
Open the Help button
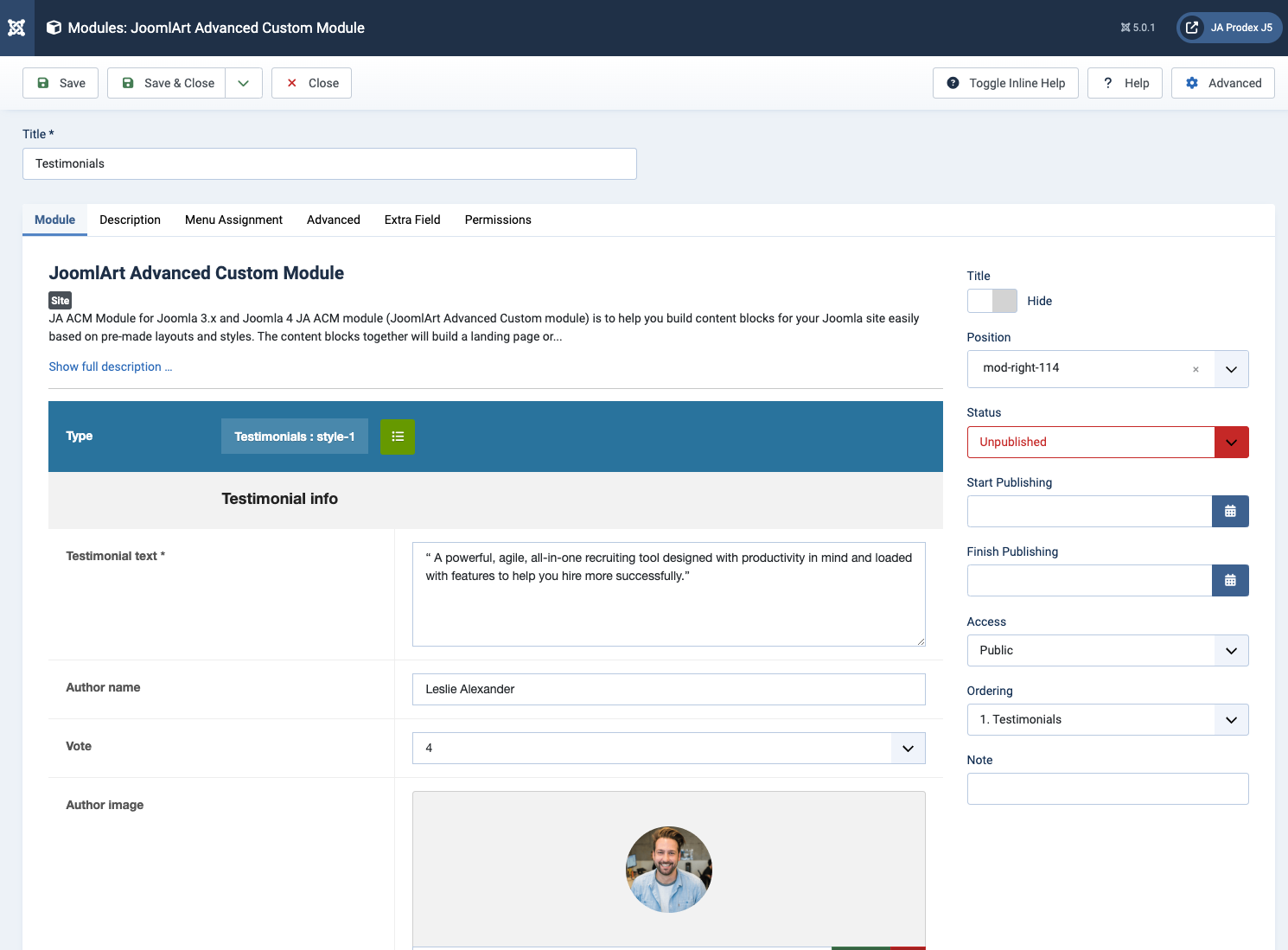(x=1125, y=83)
